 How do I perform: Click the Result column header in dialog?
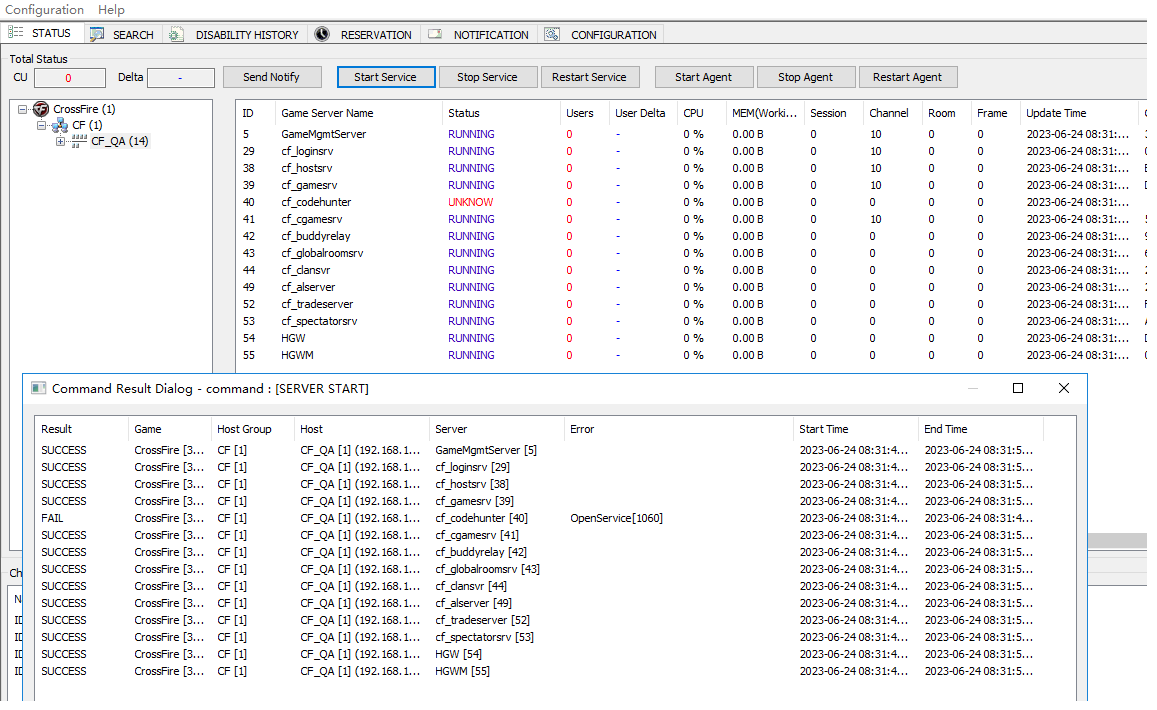81,429
